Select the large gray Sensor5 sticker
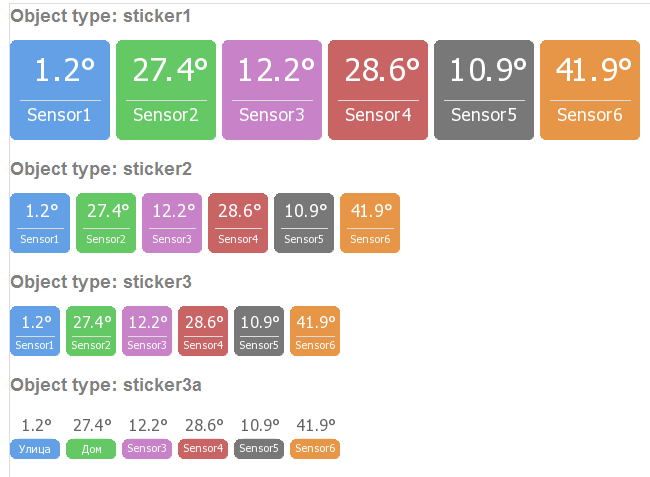This screenshot has height=477, width=650. pos(484,89)
